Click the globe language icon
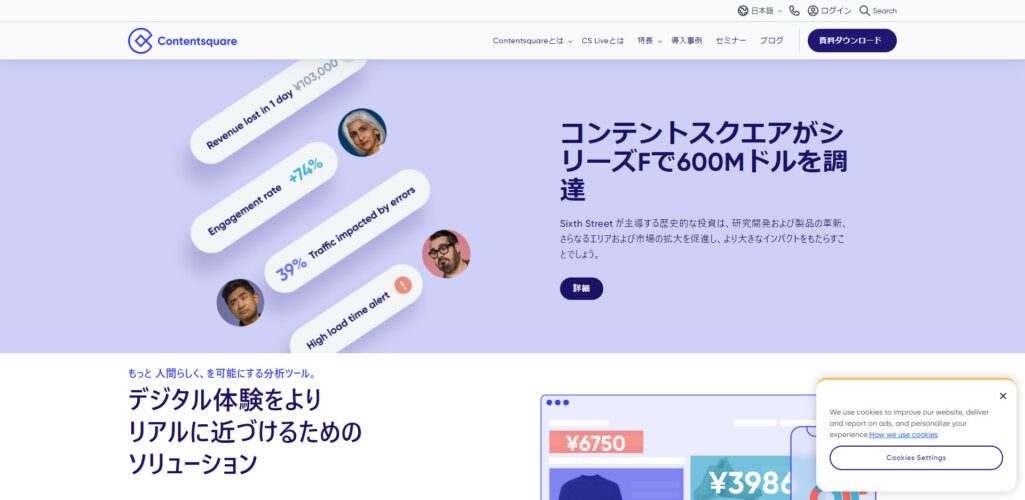Viewport: 1025px width, 500px height. click(x=743, y=10)
